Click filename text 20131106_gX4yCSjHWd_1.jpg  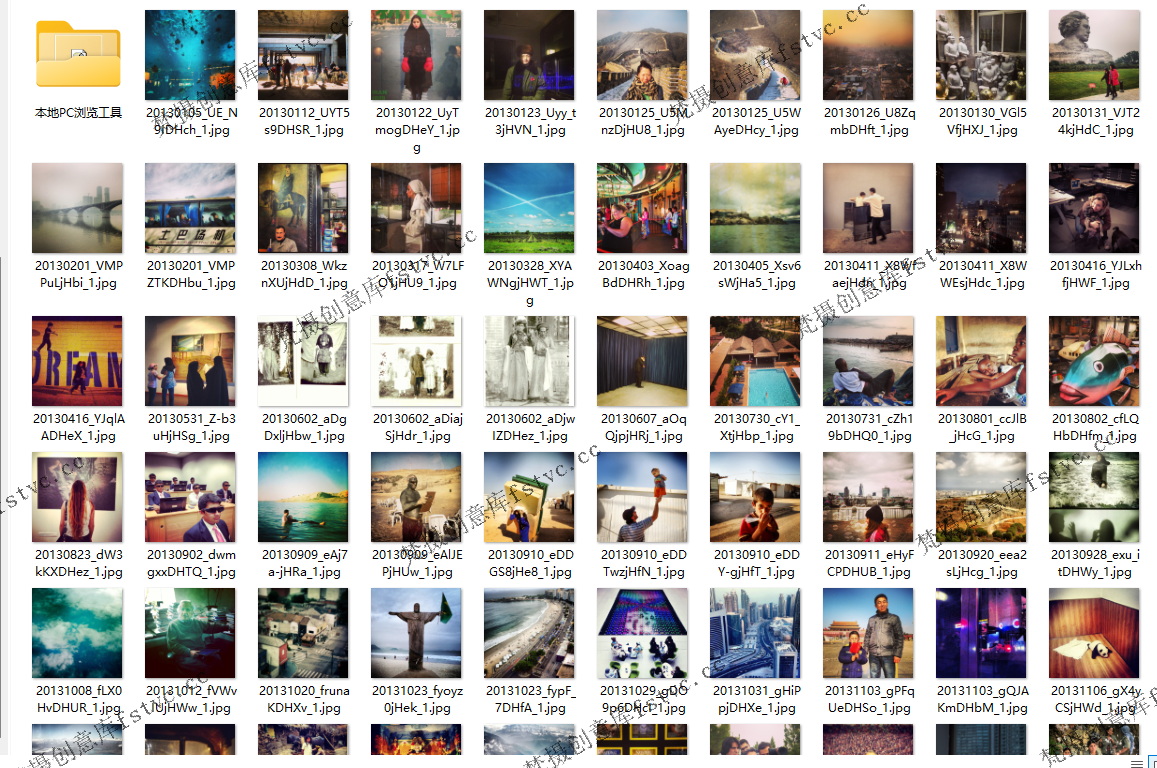[1096, 699]
